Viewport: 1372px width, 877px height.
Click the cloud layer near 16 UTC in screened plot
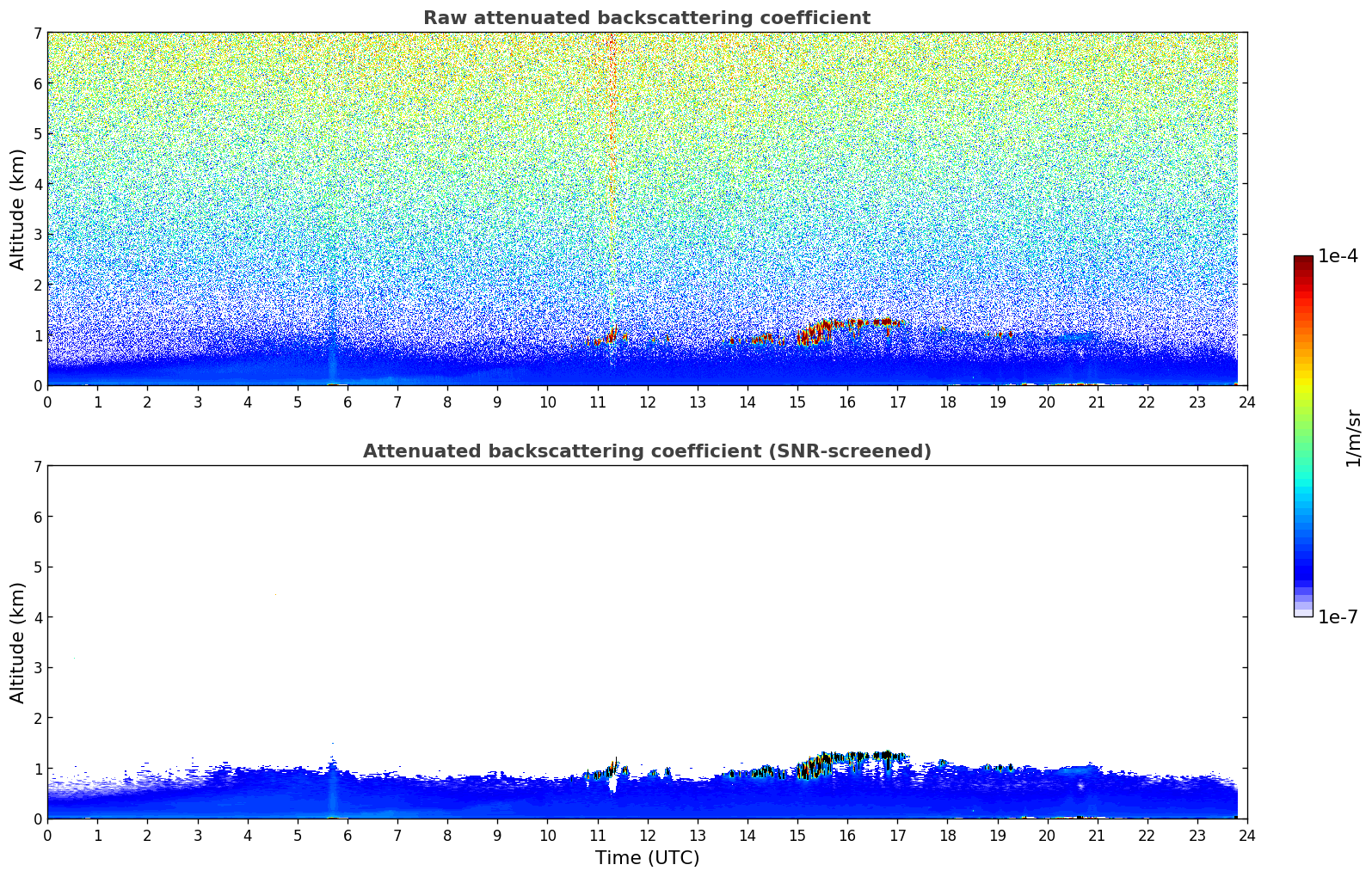(847, 757)
